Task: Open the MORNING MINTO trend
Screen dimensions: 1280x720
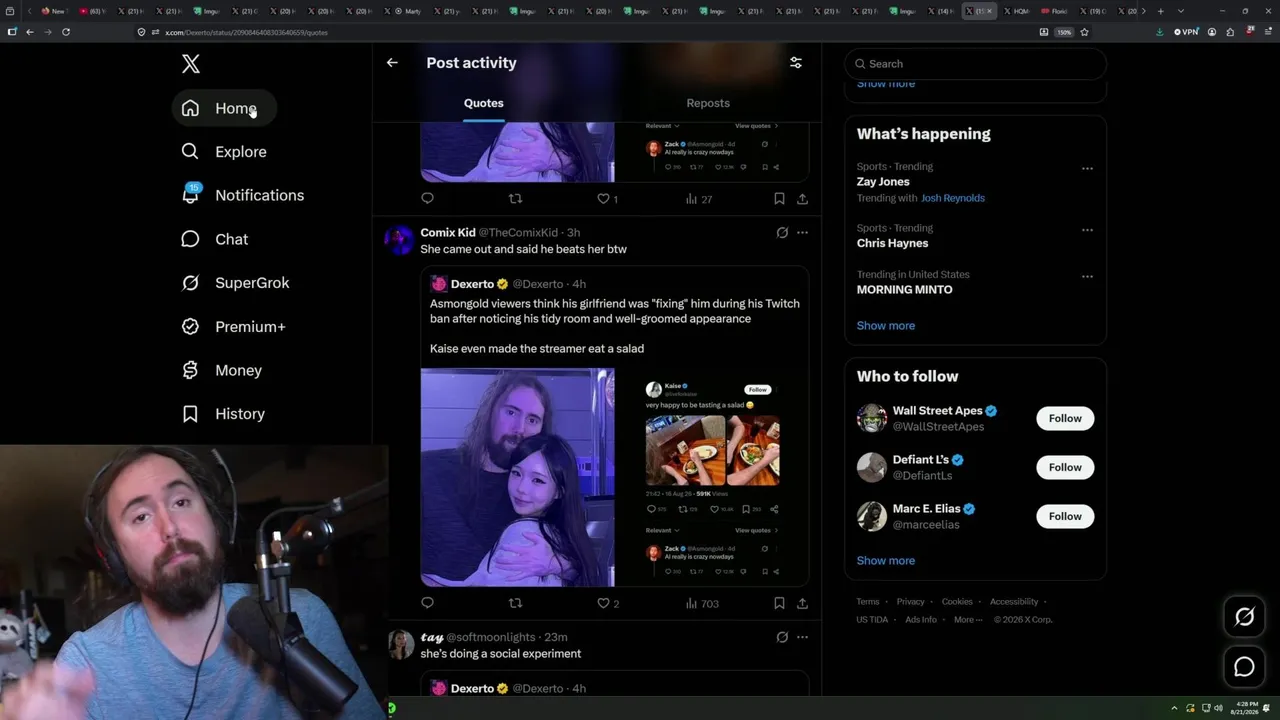Action: pos(905,290)
